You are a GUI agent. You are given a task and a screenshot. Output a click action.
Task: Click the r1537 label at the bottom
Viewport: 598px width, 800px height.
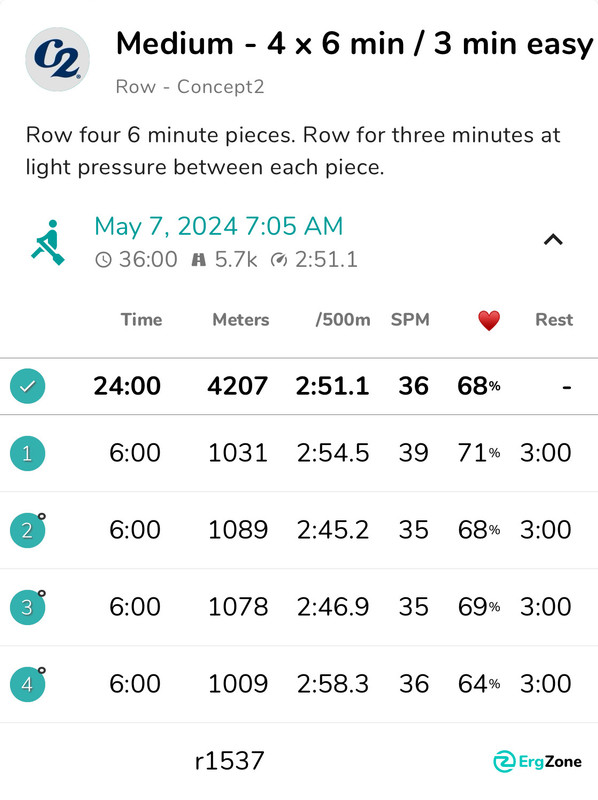pos(230,761)
